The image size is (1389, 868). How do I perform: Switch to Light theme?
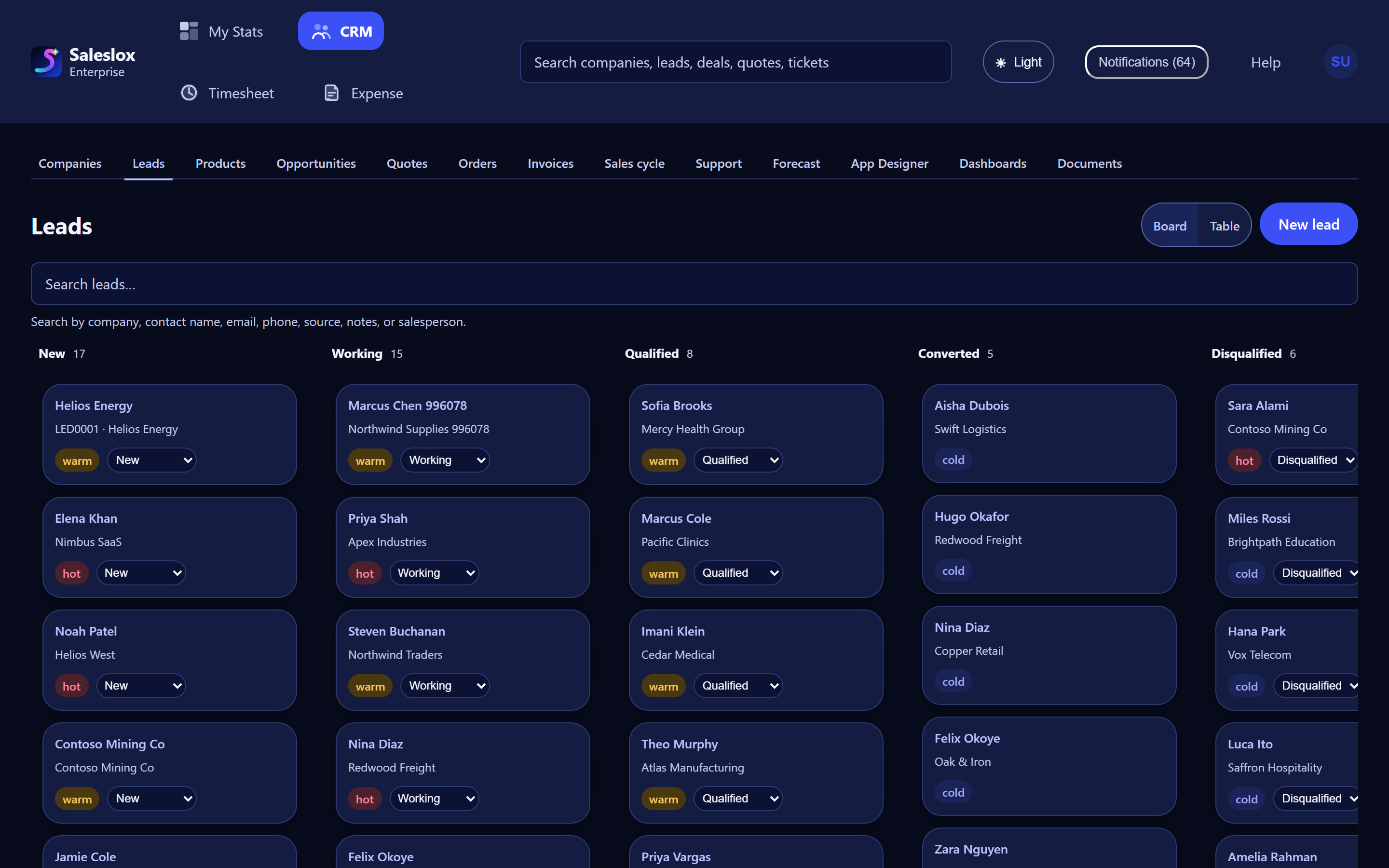pyautogui.click(x=1018, y=62)
